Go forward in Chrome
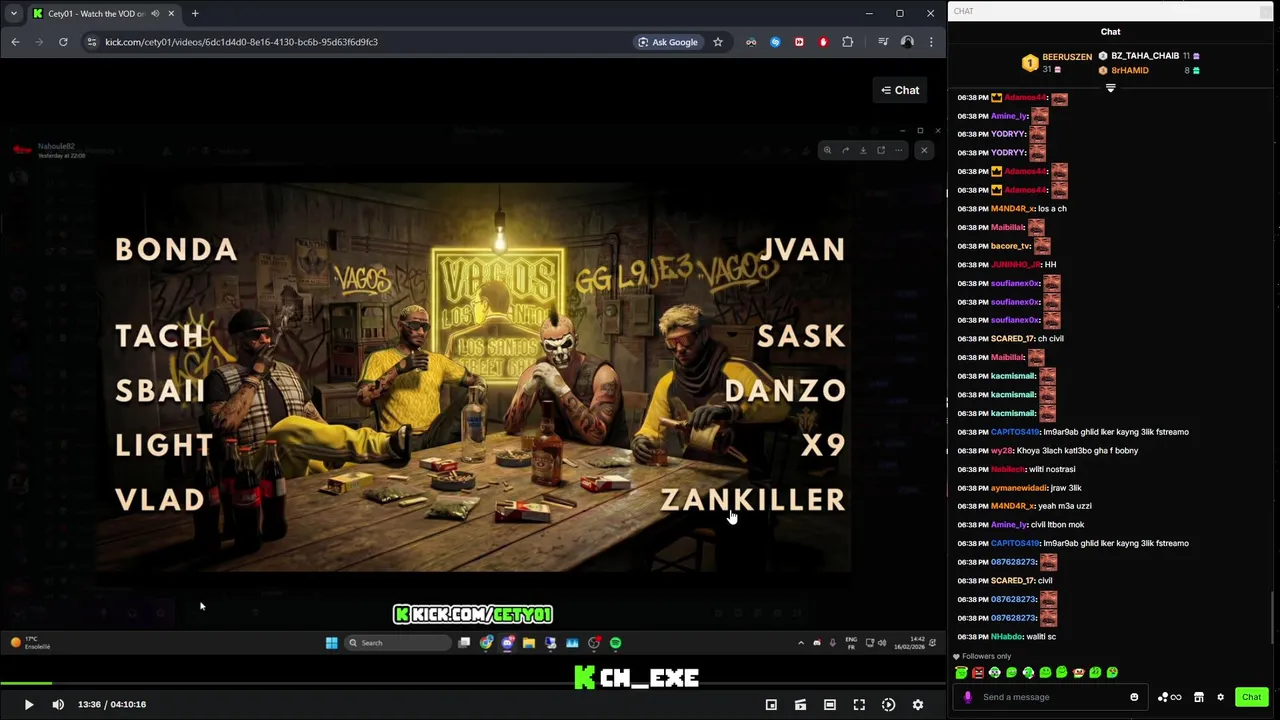The width and height of the screenshot is (1280, 720). coord(39,42)
